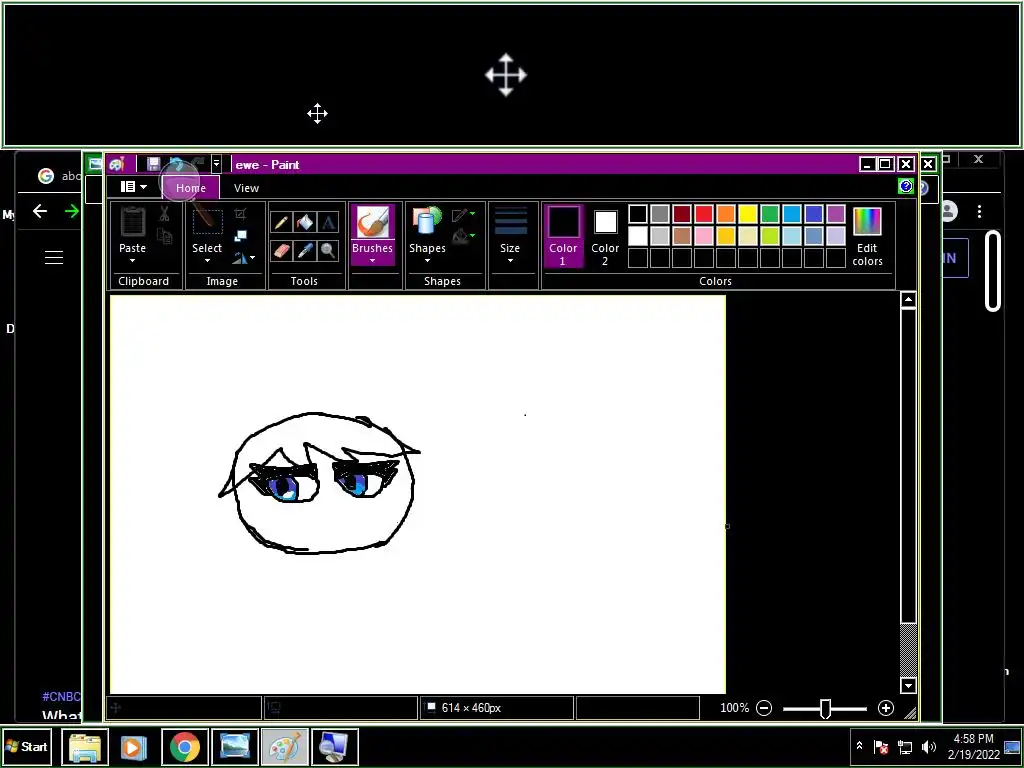Open Chrome from the taskbar

click(185, 747)
